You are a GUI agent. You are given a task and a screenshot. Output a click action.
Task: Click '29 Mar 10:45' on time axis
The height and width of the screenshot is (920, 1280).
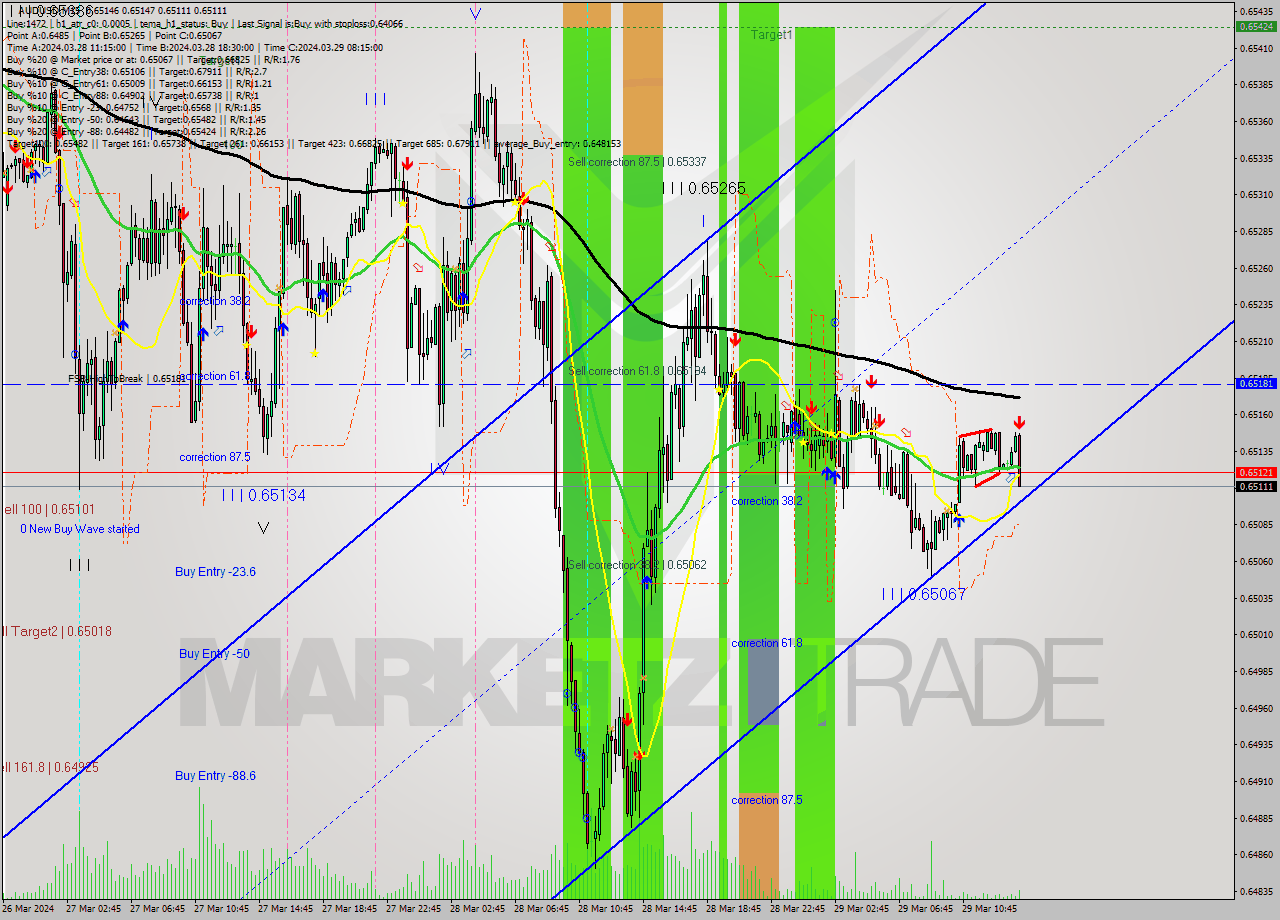[989, 909]
